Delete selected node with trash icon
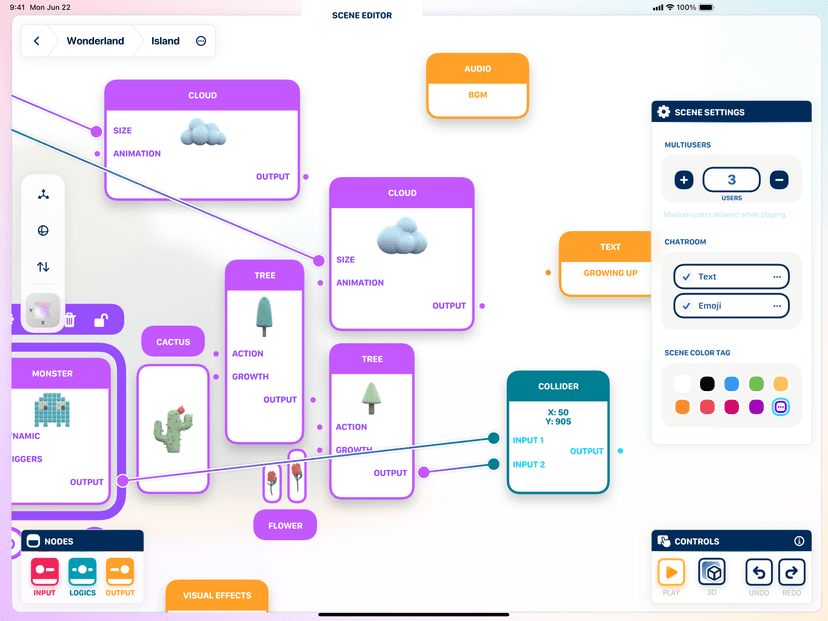This screenshot has height=621, width=828. [70, 320]
